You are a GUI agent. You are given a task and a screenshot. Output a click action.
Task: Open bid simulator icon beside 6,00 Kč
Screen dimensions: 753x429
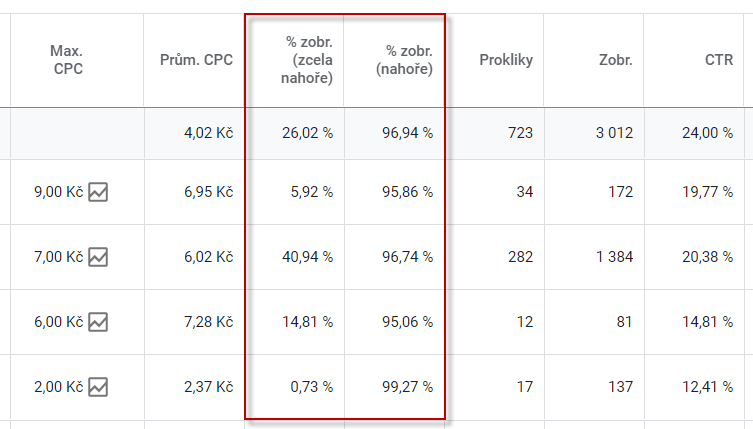(x=98, y=322)
